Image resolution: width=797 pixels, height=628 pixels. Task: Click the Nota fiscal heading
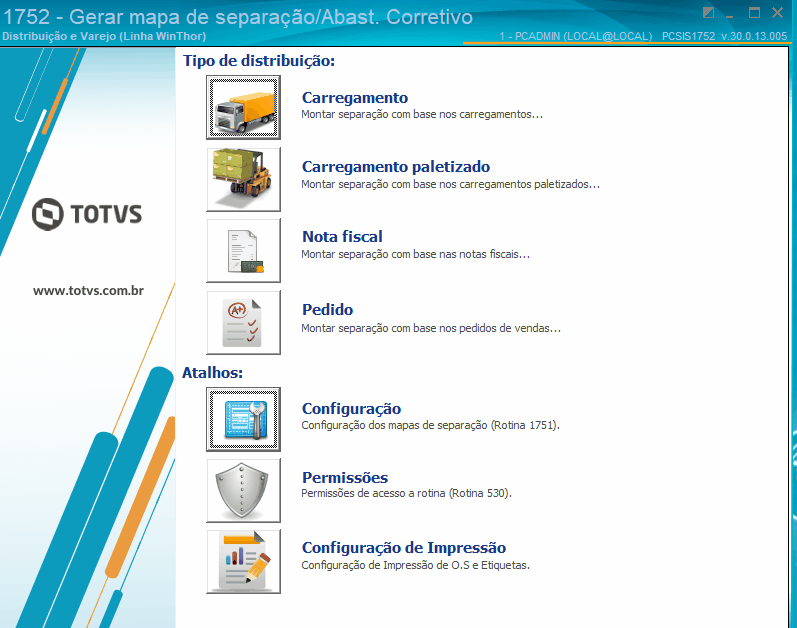tap(342, 237)
